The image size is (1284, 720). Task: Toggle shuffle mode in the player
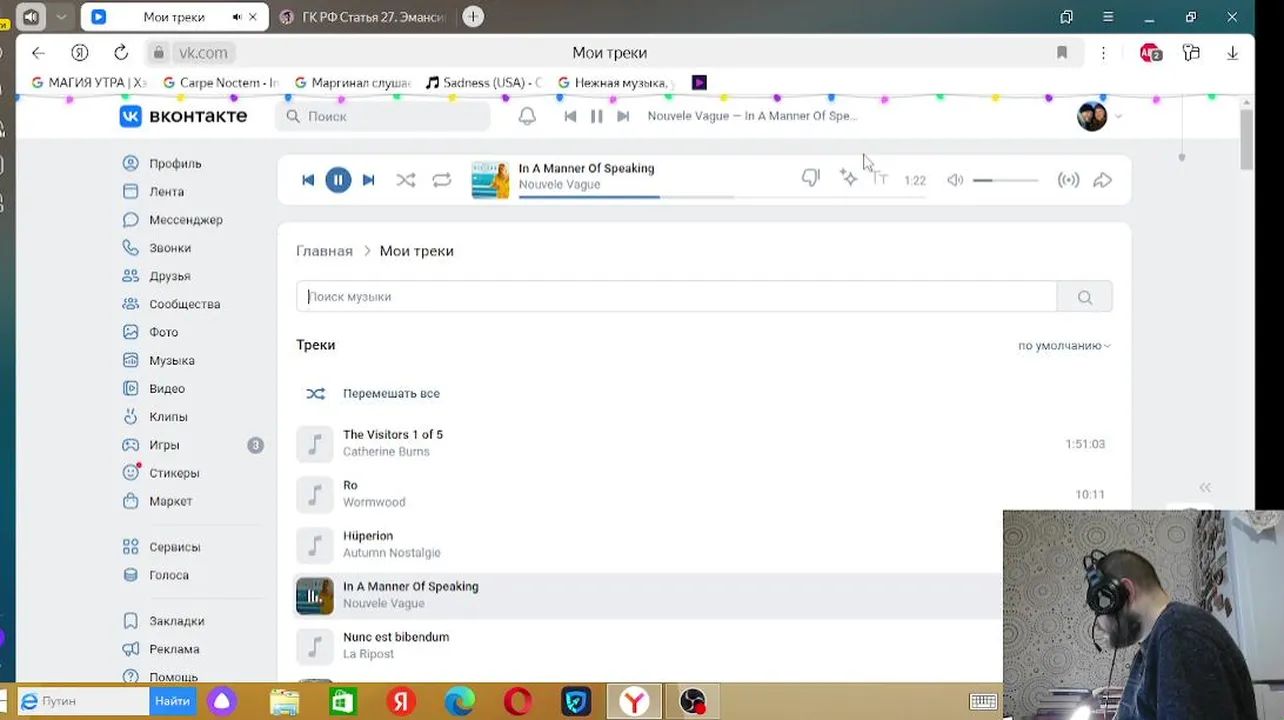click(405, 180)
